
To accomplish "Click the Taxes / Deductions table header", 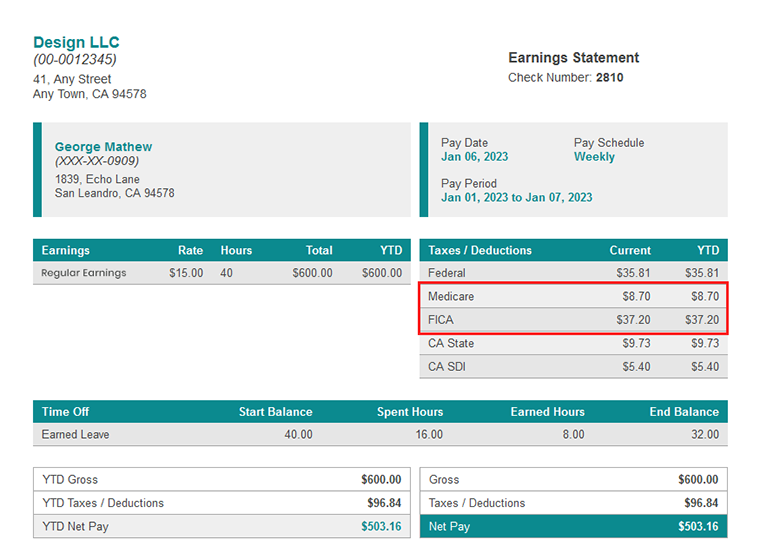I will click(x=480, y=250).
